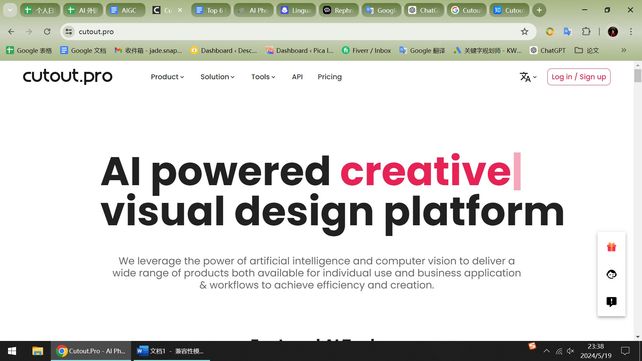The image size is (642, 361).
Task: Open the Windows Start menu
Action: [12, 351]
